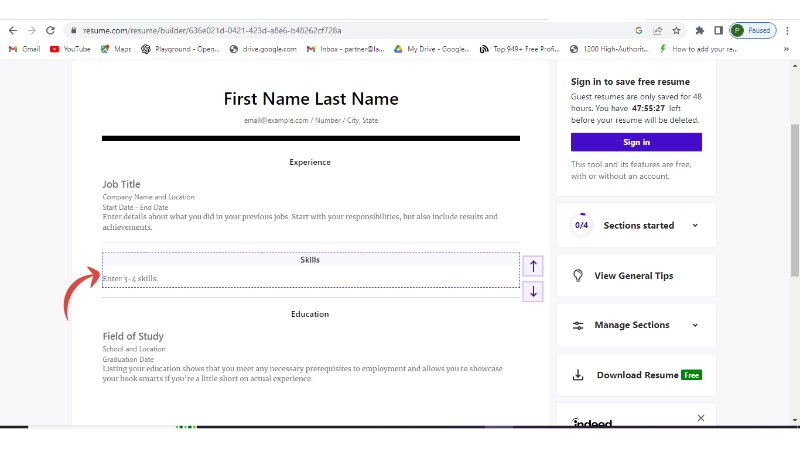Click the share page icon in address bar
The width and height of the screenshot is (800, 449).
[657, 31]
